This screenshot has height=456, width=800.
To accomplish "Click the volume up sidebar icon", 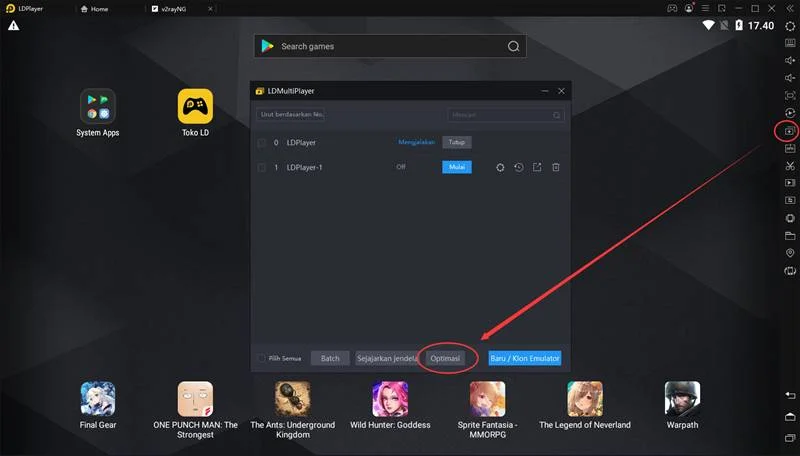I will pos(790,60).
